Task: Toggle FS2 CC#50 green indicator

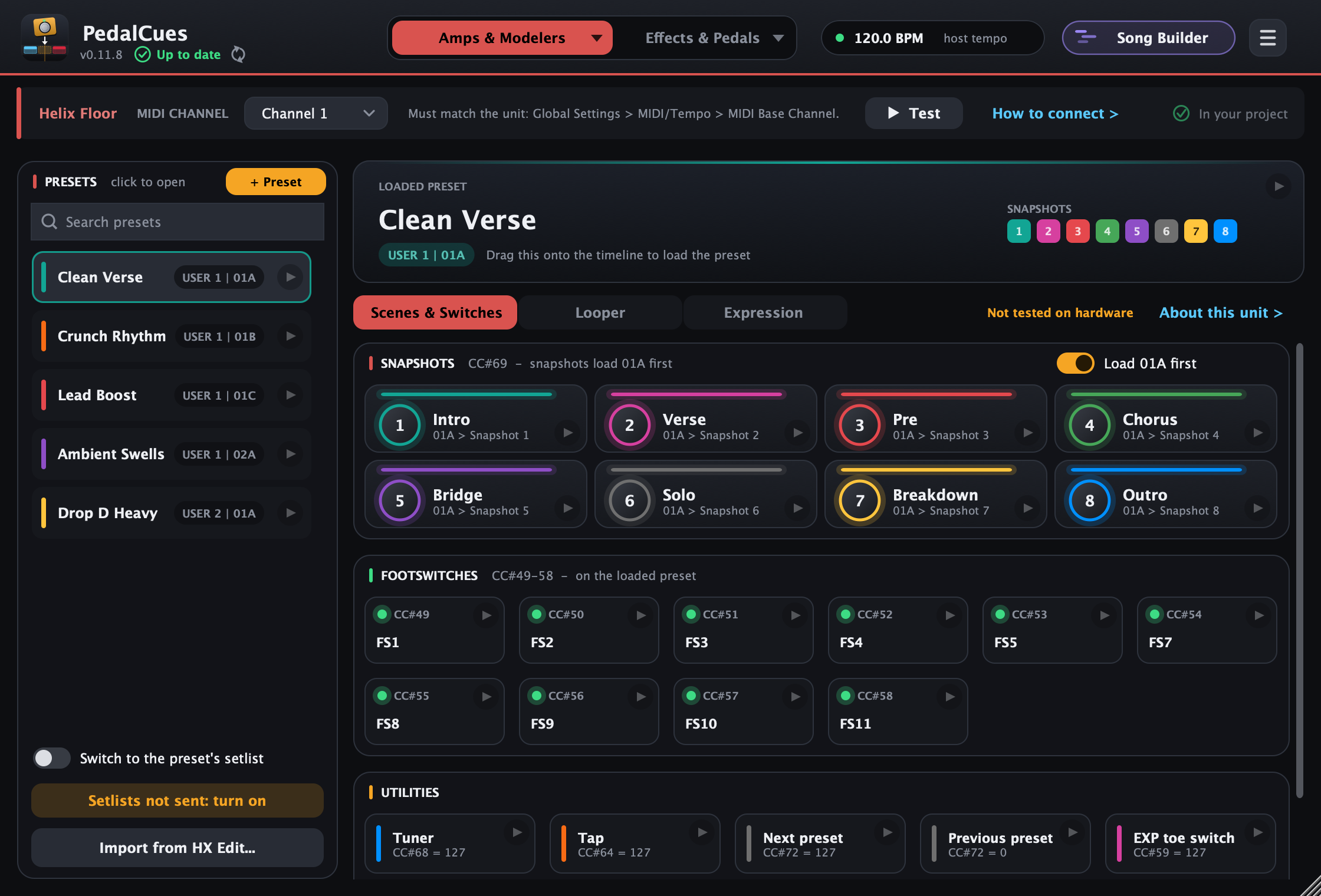Action: 537,614
